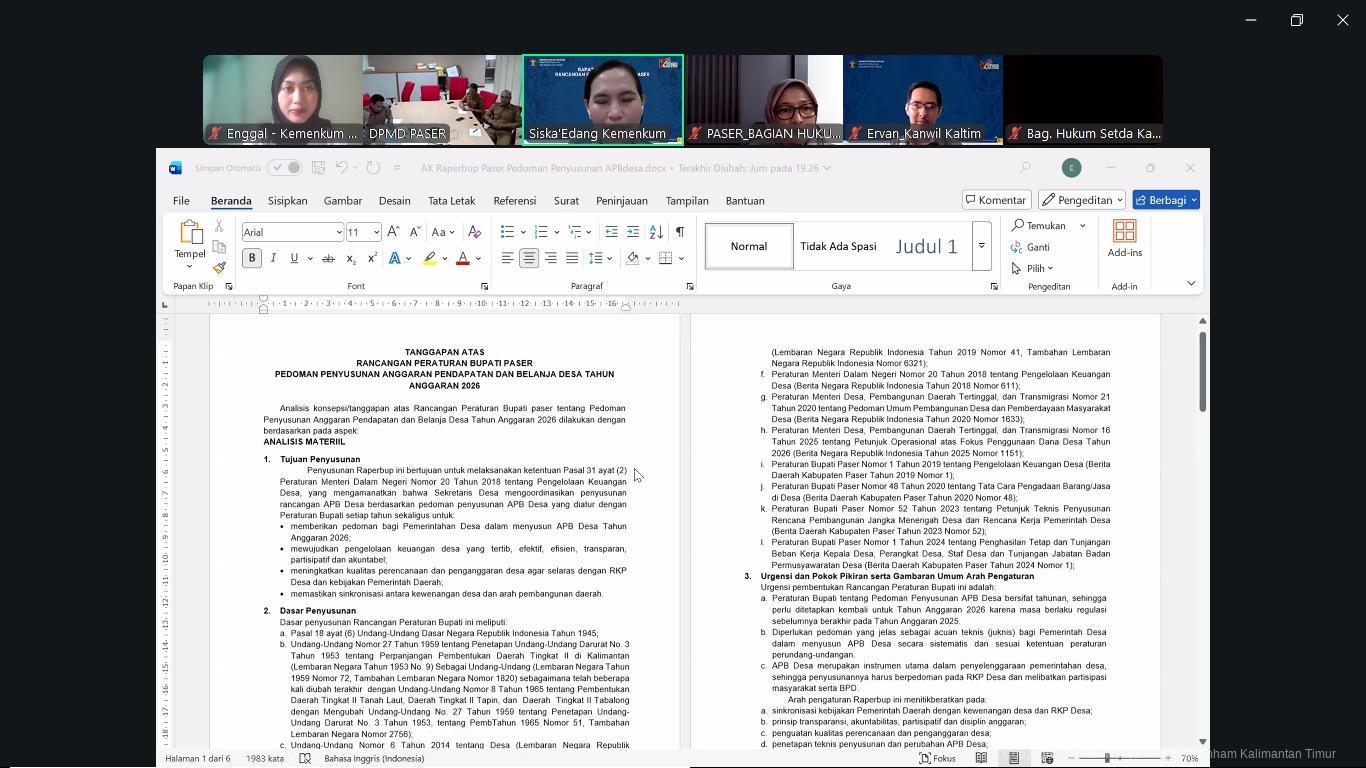Open the font name dropdown showing Arial
This screenshot has width=1366, height=768.
[338, 232]
